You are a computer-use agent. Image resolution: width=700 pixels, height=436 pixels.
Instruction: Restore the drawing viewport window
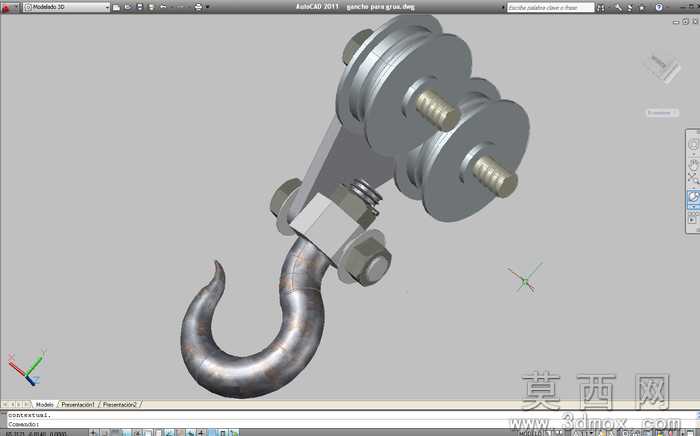pos(685,21)
